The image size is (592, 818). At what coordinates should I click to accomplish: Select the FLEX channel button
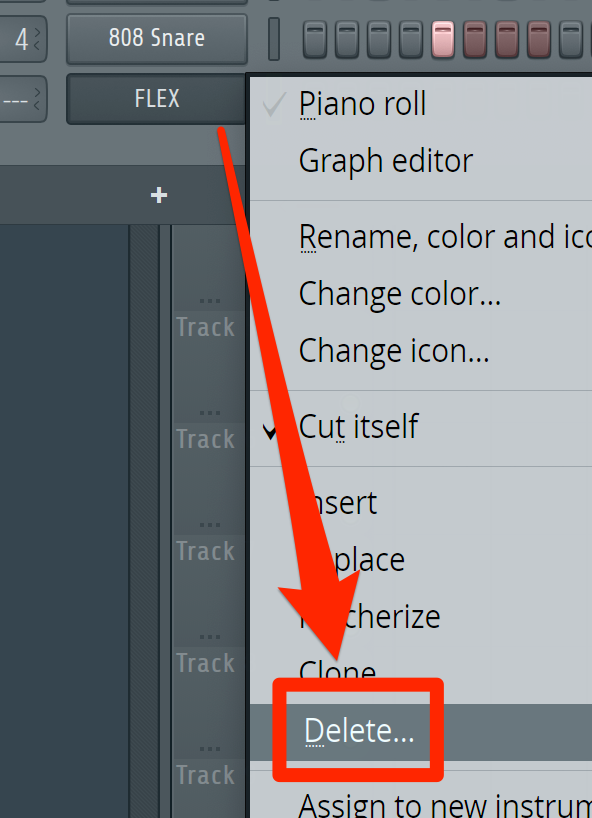156,99
